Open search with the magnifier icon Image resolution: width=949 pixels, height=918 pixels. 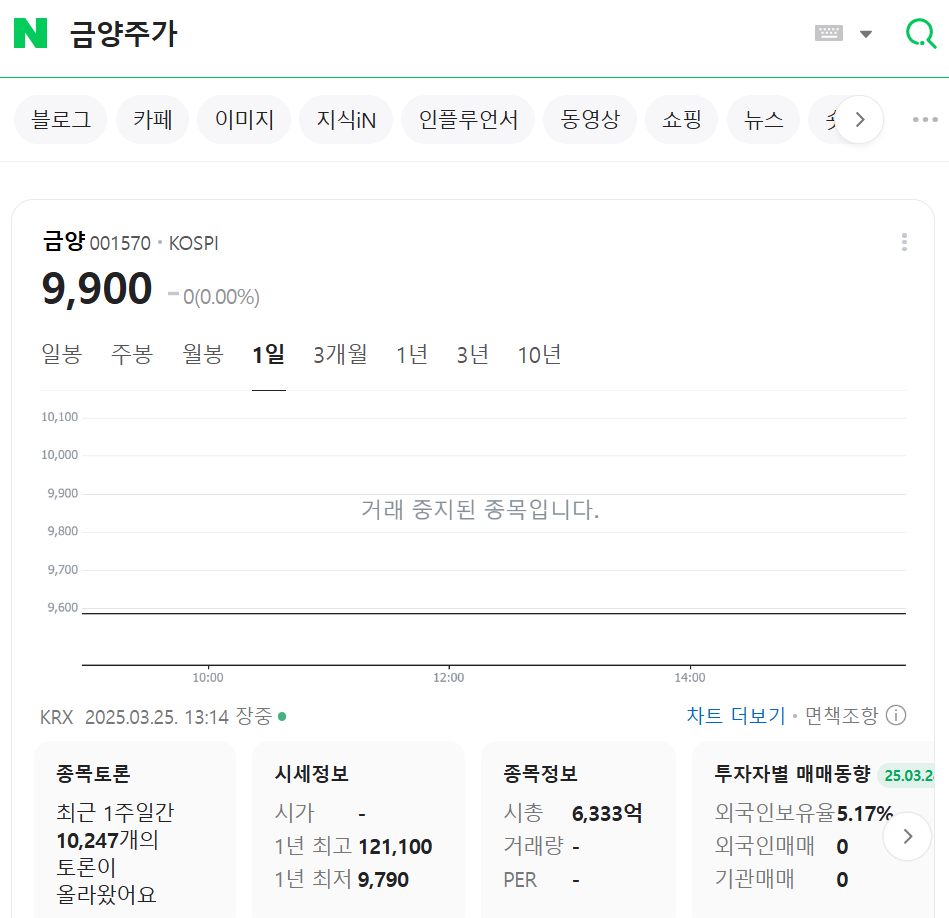[x=919, y=32]
